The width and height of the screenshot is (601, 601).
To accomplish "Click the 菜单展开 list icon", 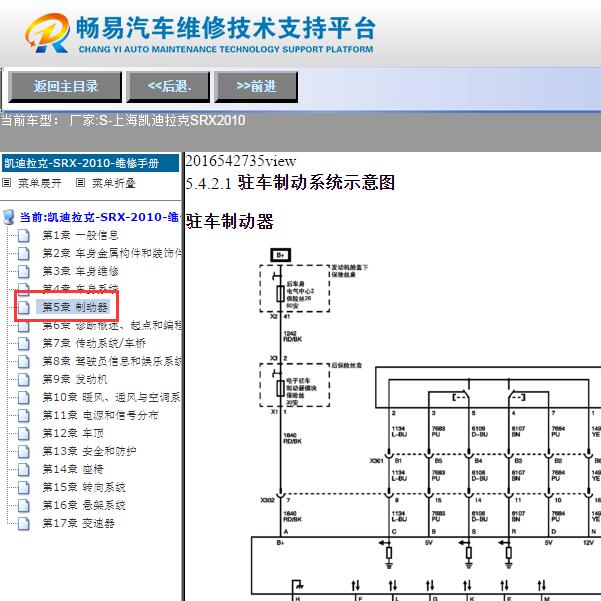I will coord(7,183).
